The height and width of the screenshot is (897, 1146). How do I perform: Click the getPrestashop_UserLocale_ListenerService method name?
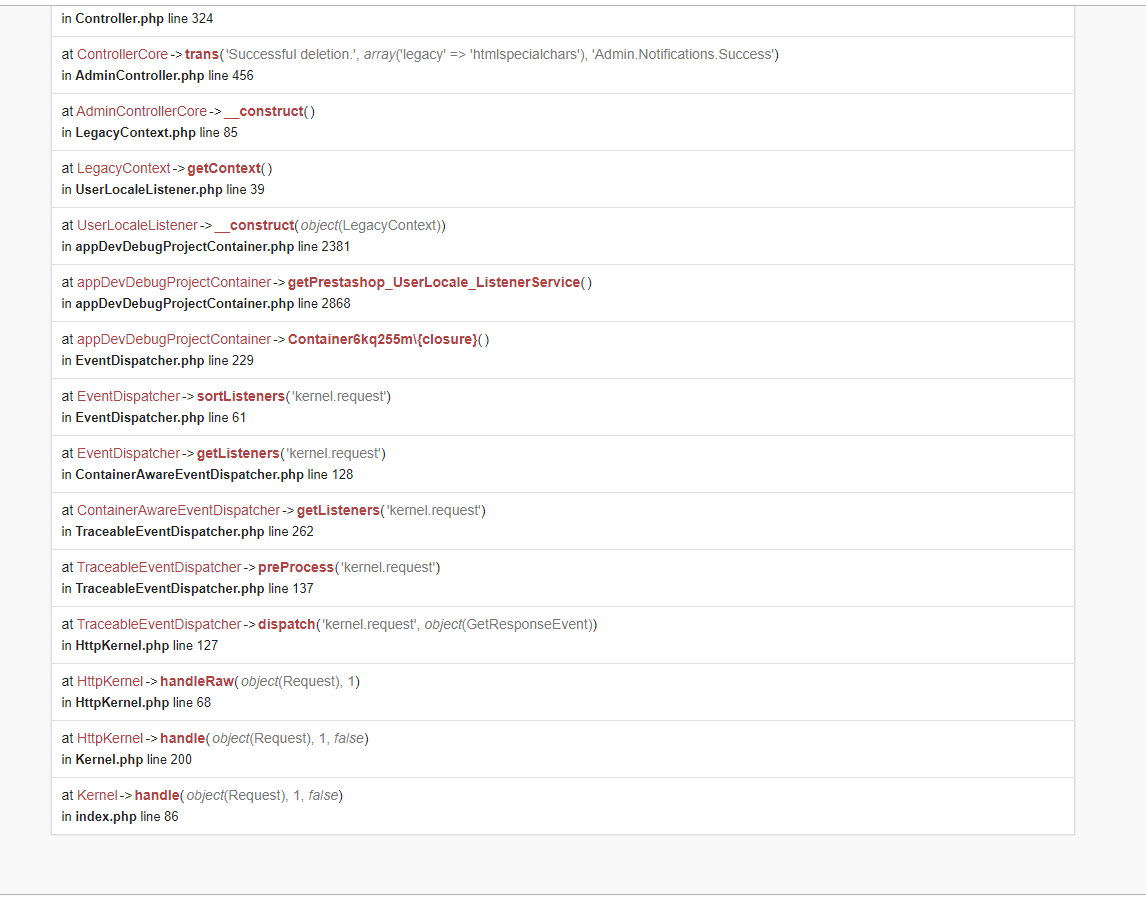click(x=434, y=282)
